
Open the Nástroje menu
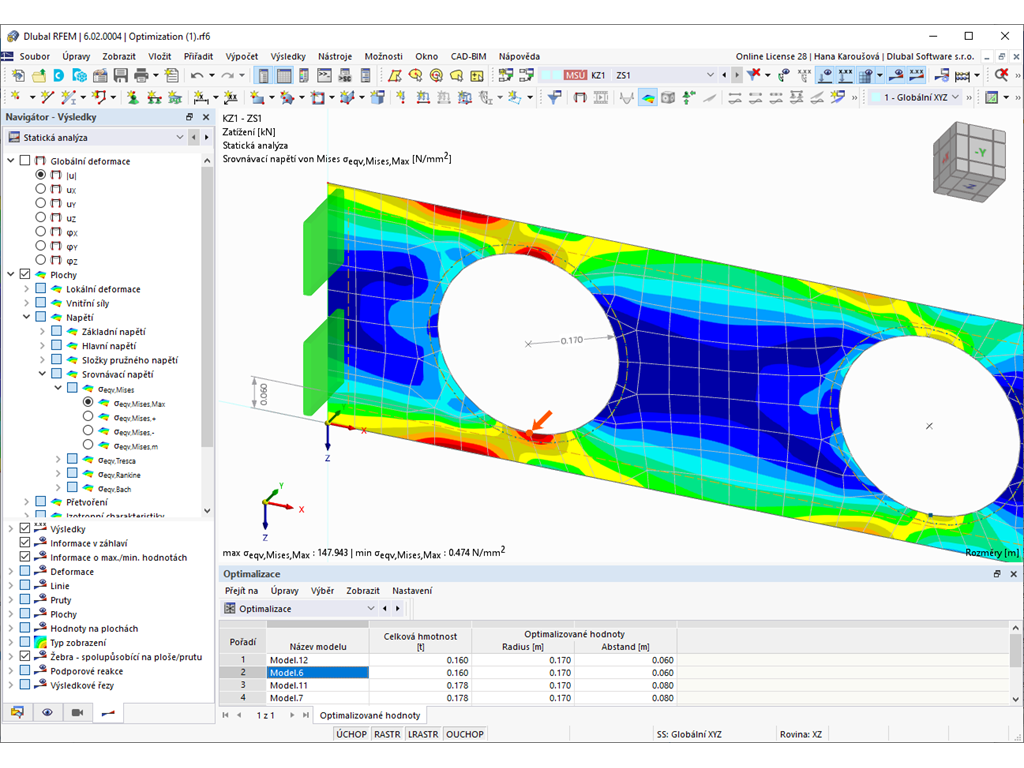point(335,56)
